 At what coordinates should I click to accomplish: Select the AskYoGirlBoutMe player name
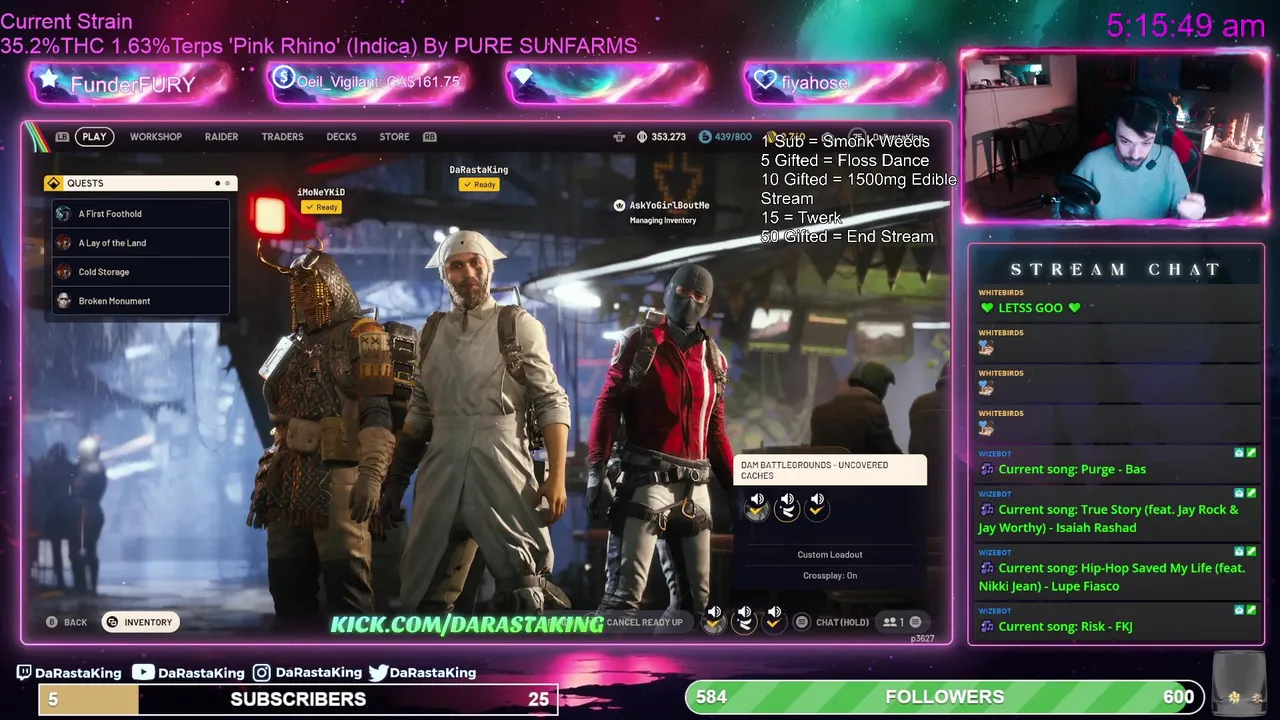click(669, 205)
